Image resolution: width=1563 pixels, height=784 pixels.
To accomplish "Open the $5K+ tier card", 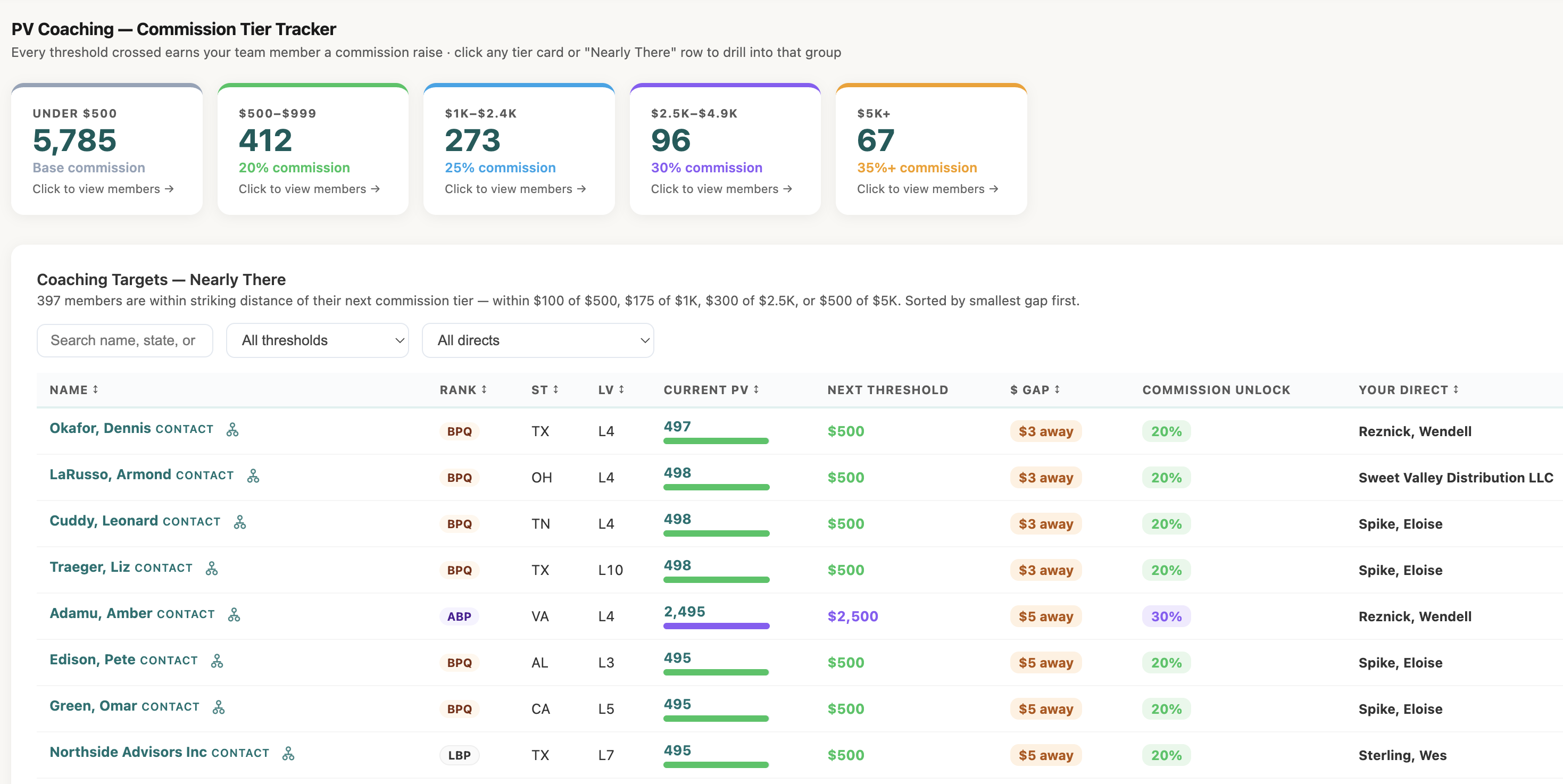I will click(x=932, y=149).
